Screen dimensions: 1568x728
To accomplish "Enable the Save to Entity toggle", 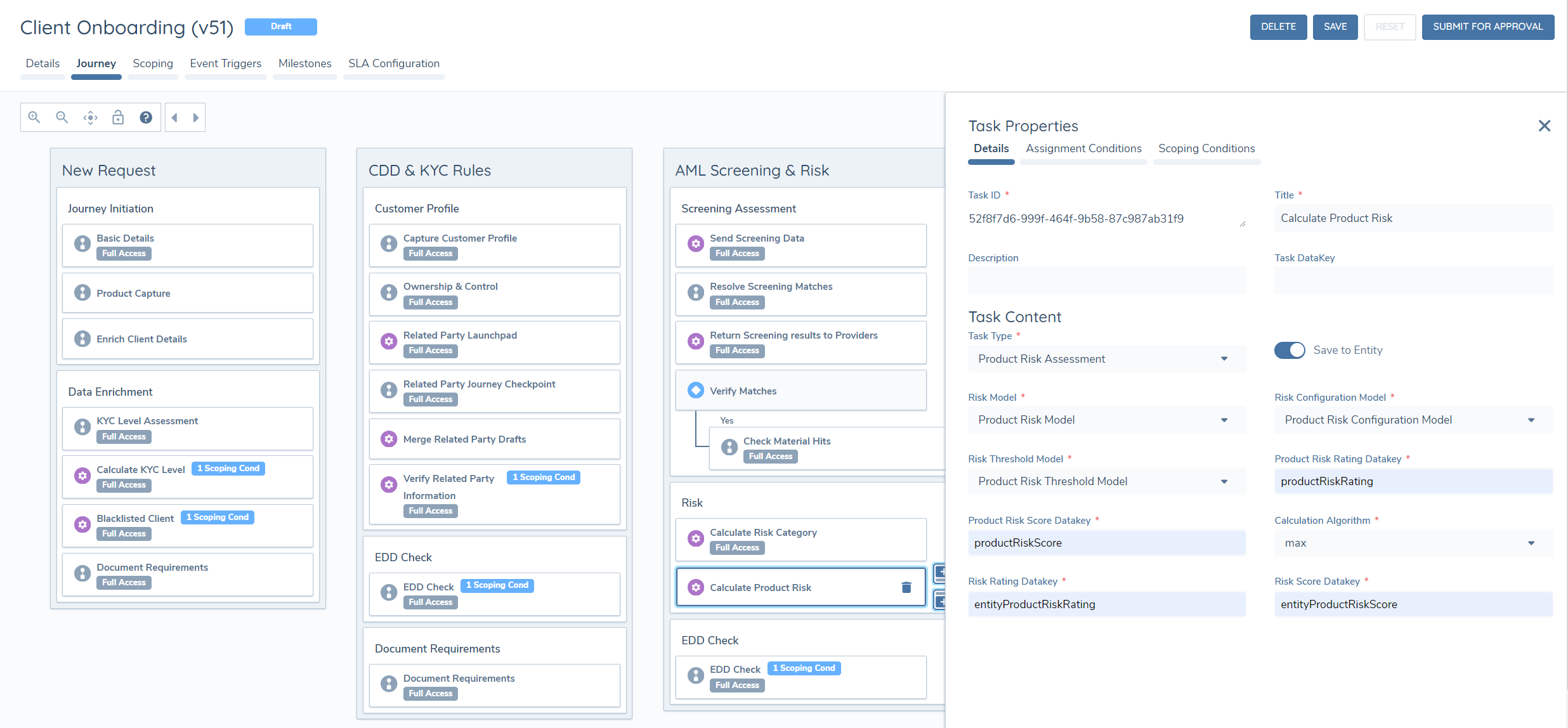I will (x=1290, y=350).
